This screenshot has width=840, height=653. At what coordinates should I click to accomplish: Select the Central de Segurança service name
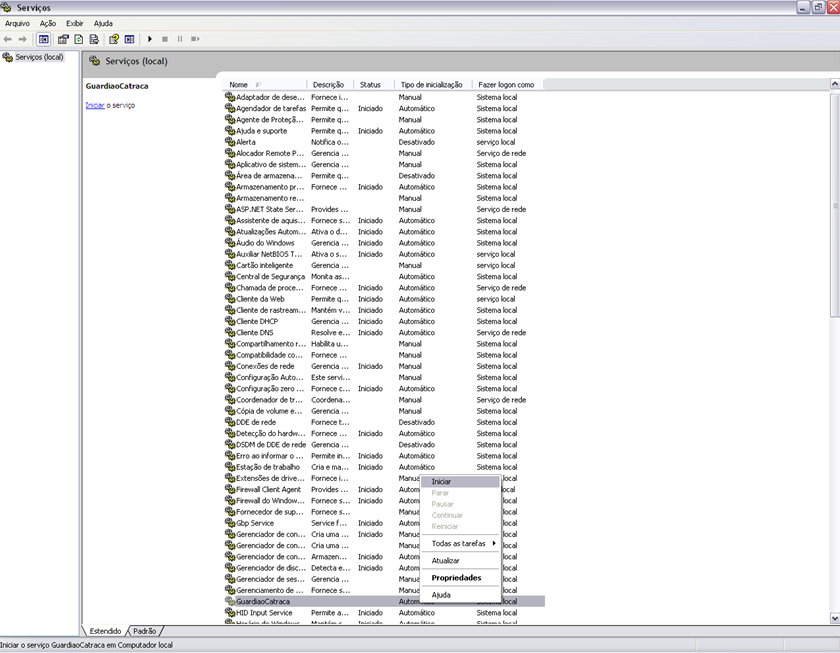(271, 276)
